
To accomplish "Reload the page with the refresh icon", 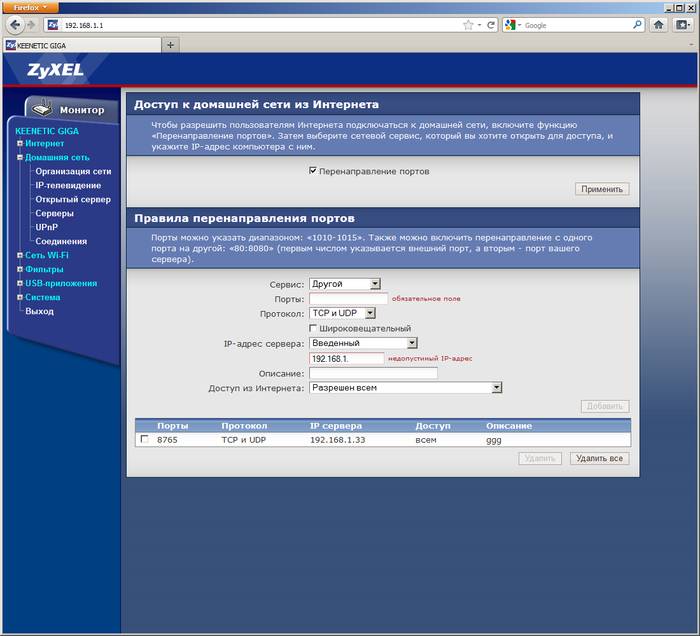I will 490,24.
